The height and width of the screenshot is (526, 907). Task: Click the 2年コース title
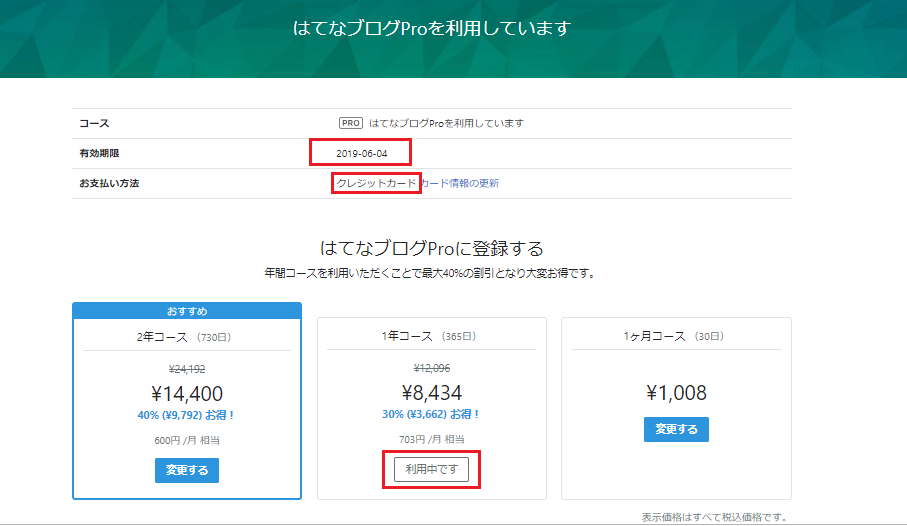click(163, 337)
